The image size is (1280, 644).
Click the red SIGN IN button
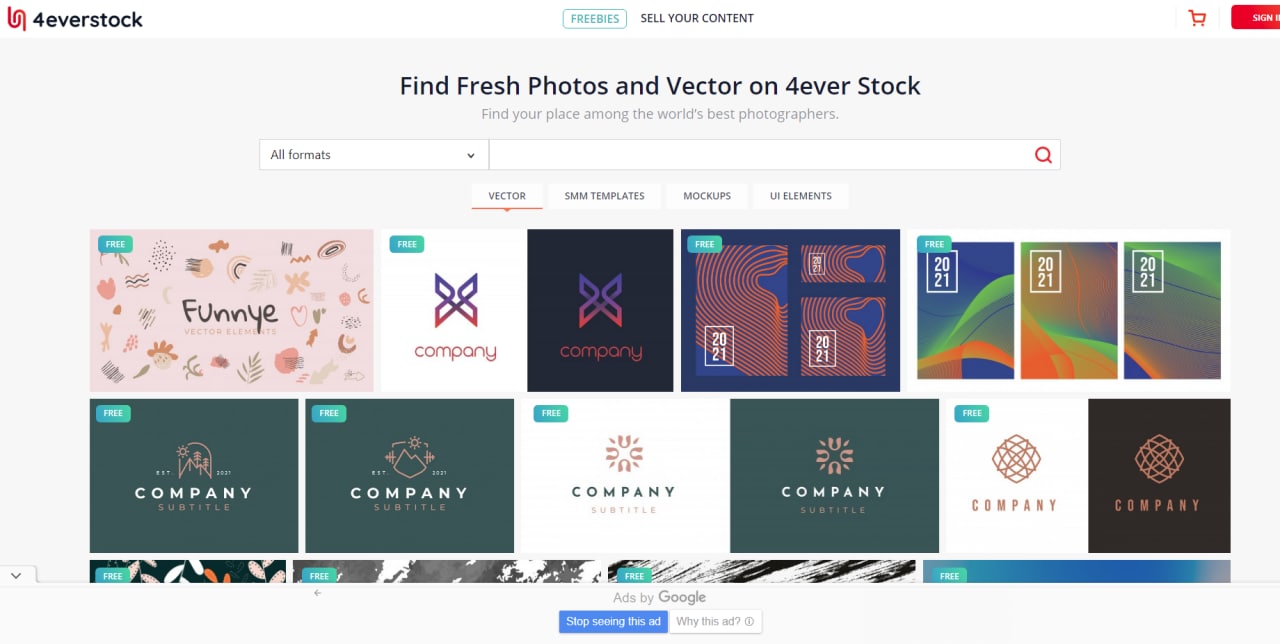[x=1256, y=17]
